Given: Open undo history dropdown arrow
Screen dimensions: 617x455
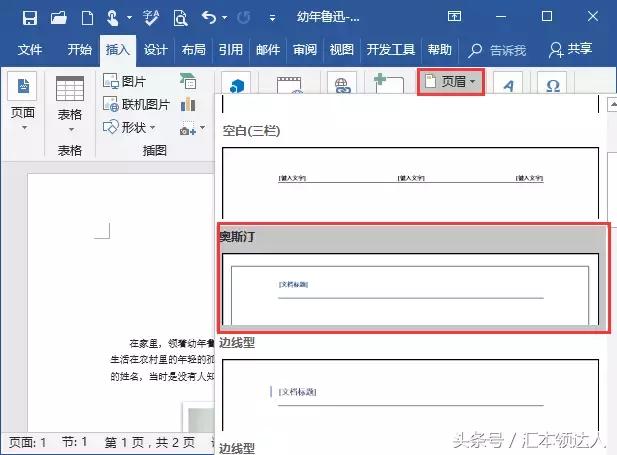Looking at the screenshot, I should 225,18.
